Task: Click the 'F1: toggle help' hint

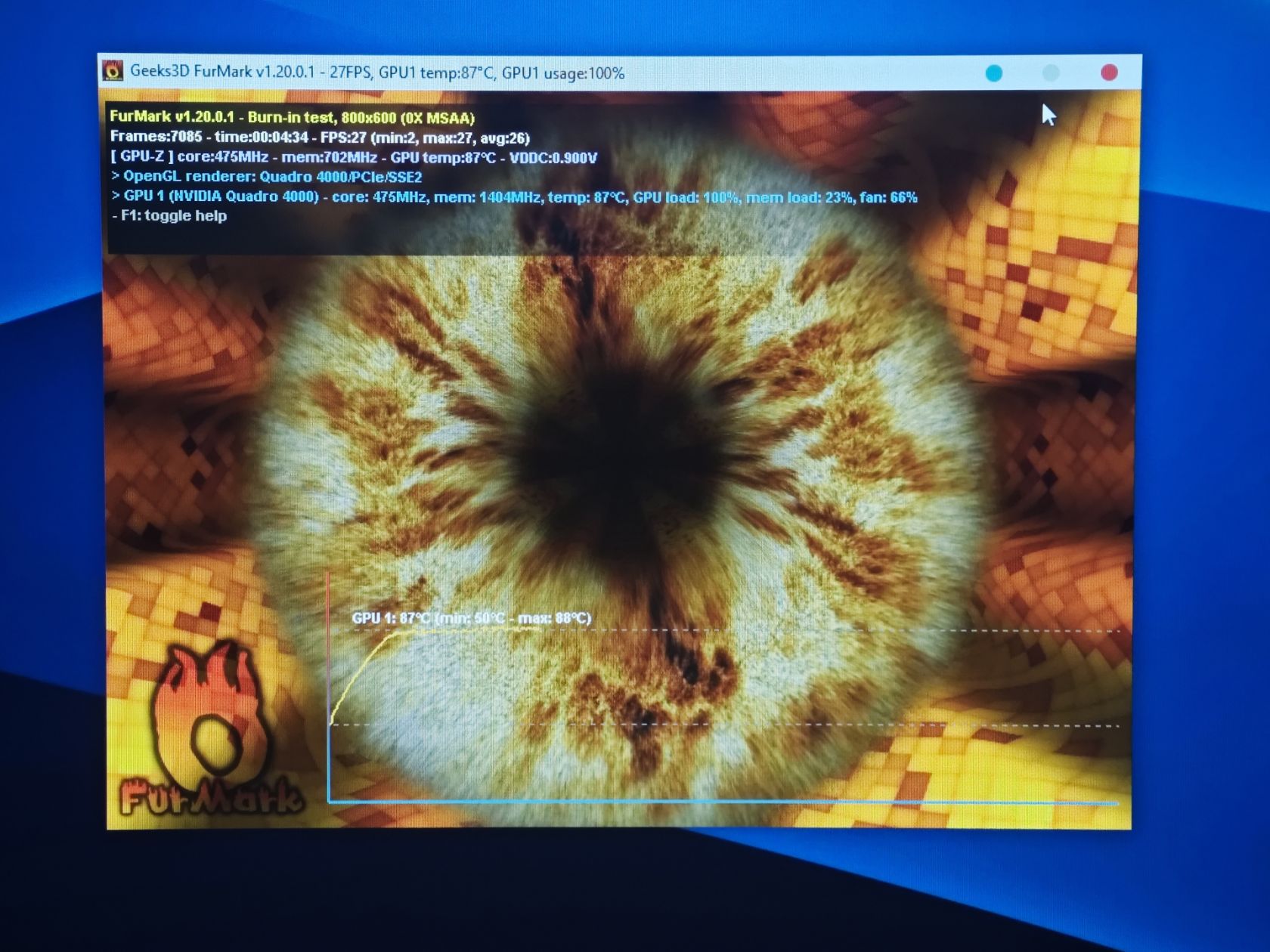Action: pos(169,215)
